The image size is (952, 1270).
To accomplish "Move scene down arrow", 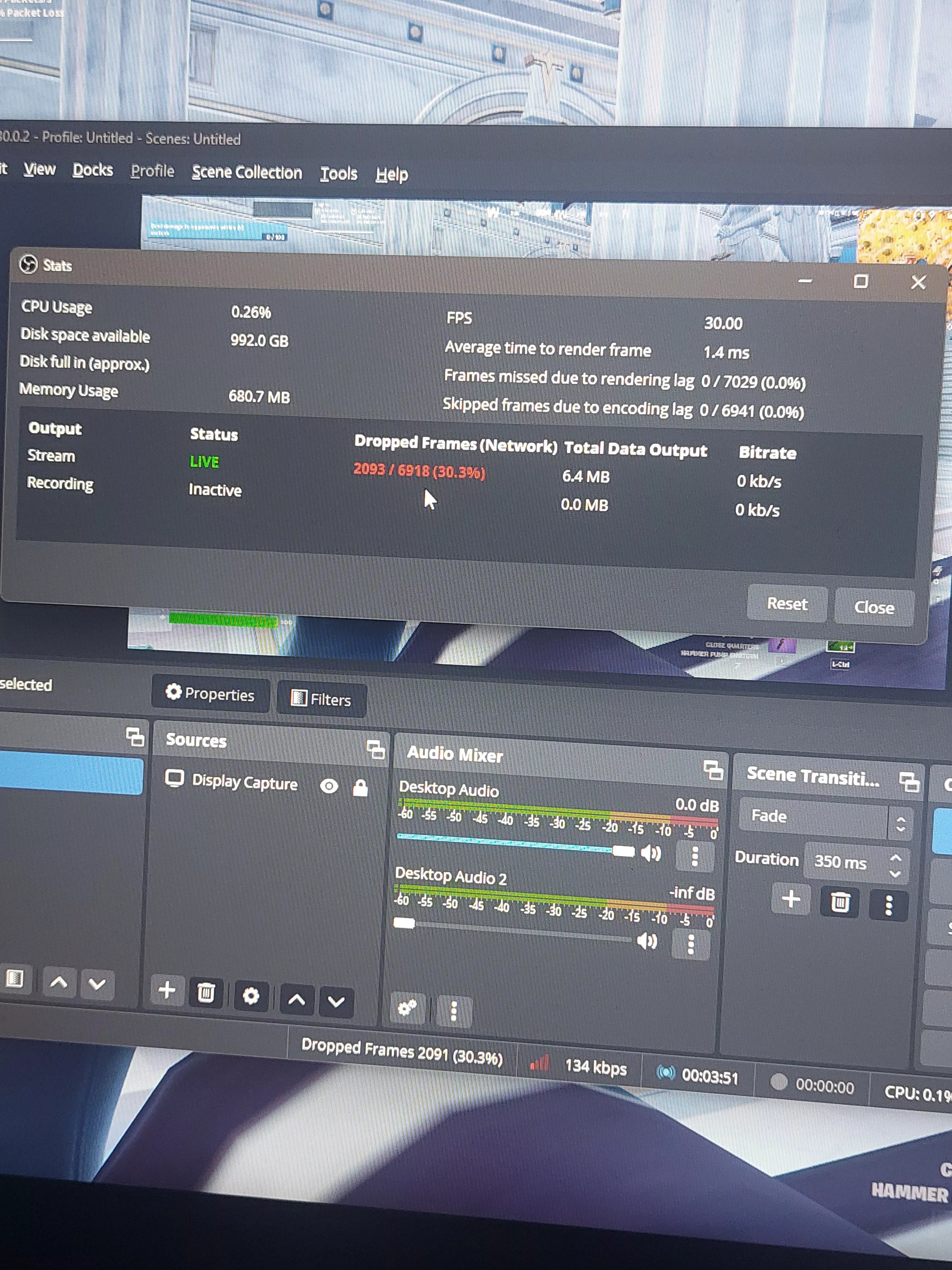I will (97, 985).
